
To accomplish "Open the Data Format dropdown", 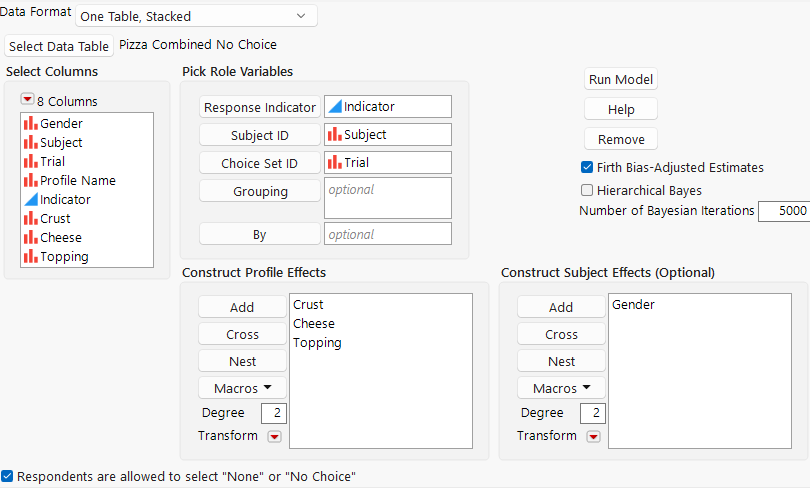I will (x=196, y=16).
